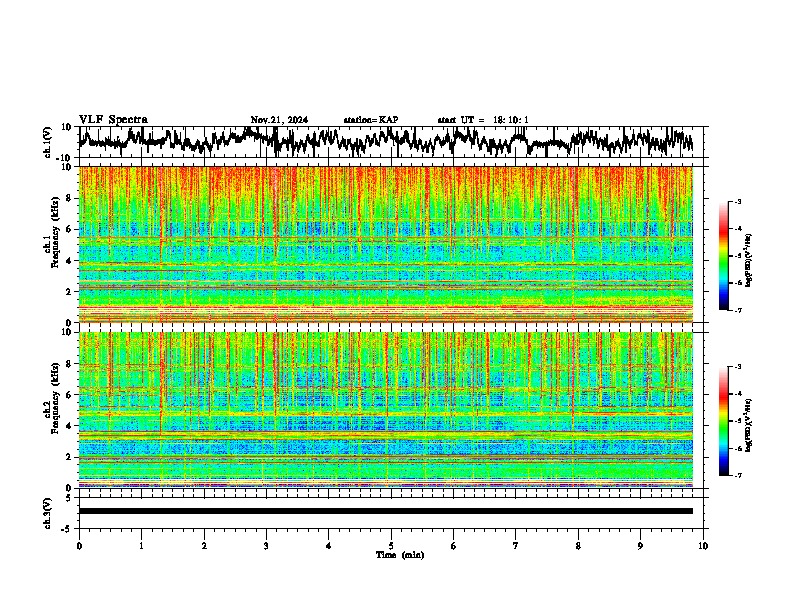The width and height of the screenshot is (792, 612).
Task: Click the '6' kHz tick of ch.1 spectrogram
Action: (69, 229)
